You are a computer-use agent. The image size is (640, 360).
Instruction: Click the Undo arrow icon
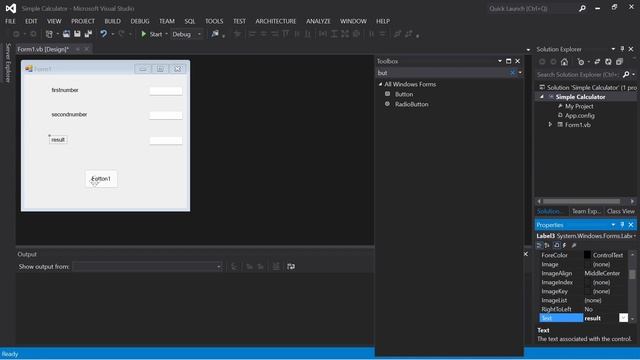[104, 34]
